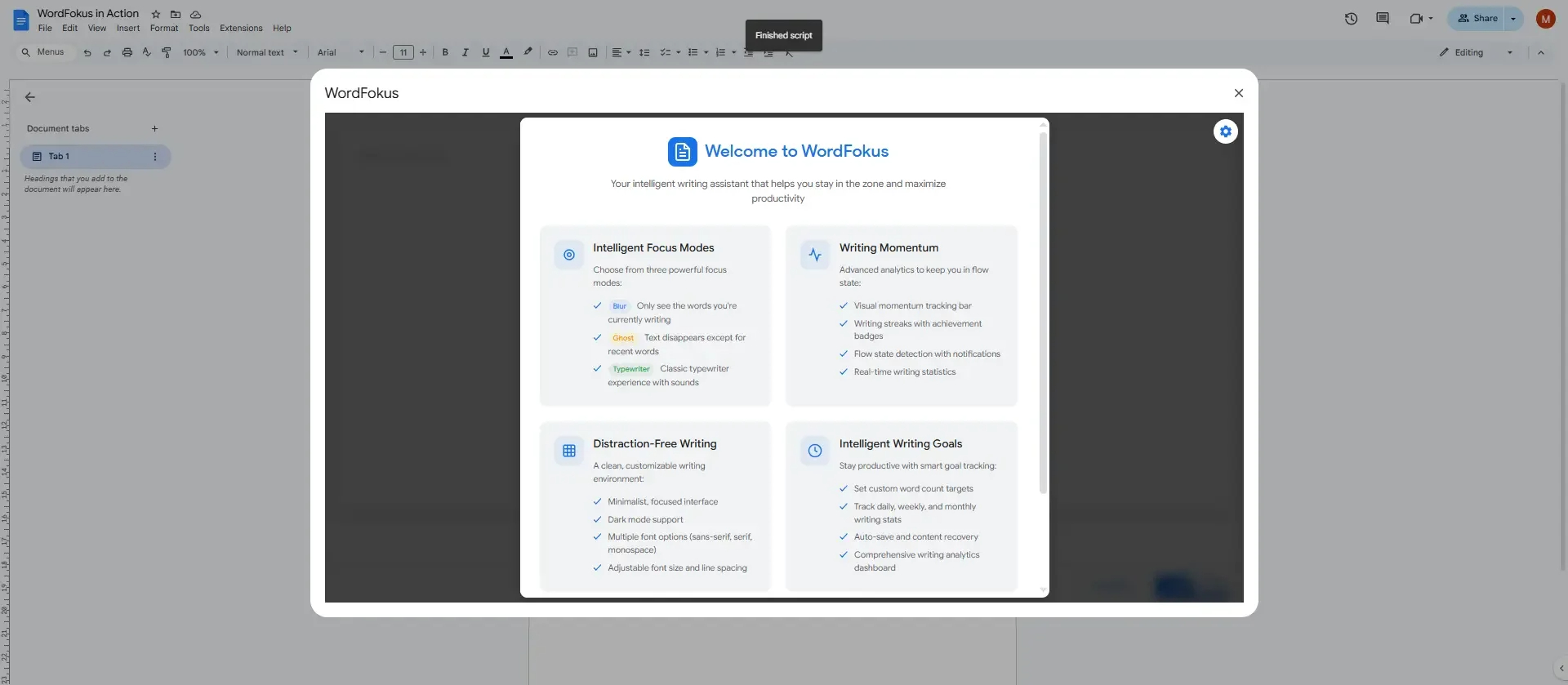Click the Google Docs home icon
This screenshot has width=1568, height=685.
(x=21, y=20)
